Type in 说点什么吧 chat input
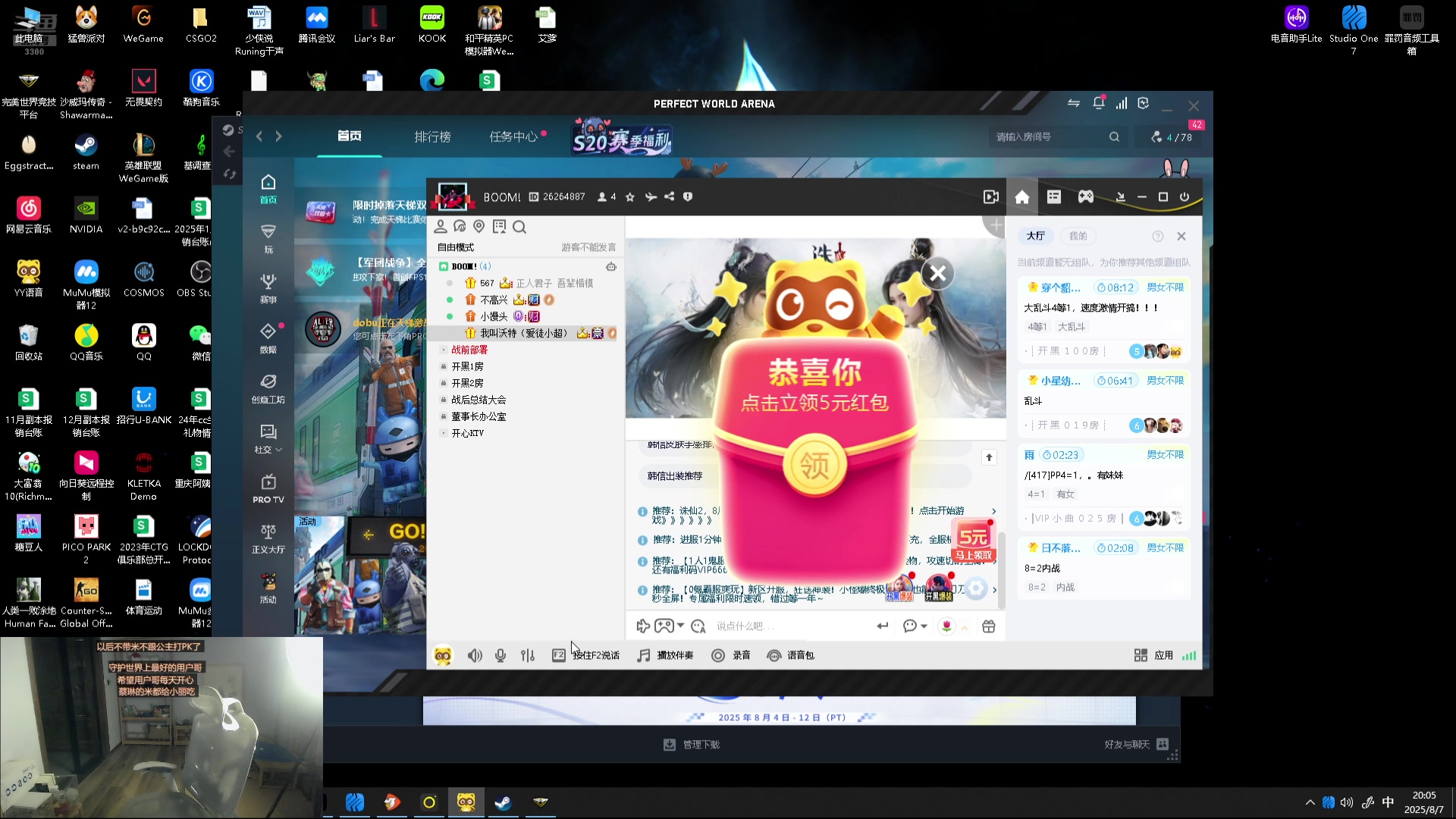The image size is (1456, 819). point(792,626)
